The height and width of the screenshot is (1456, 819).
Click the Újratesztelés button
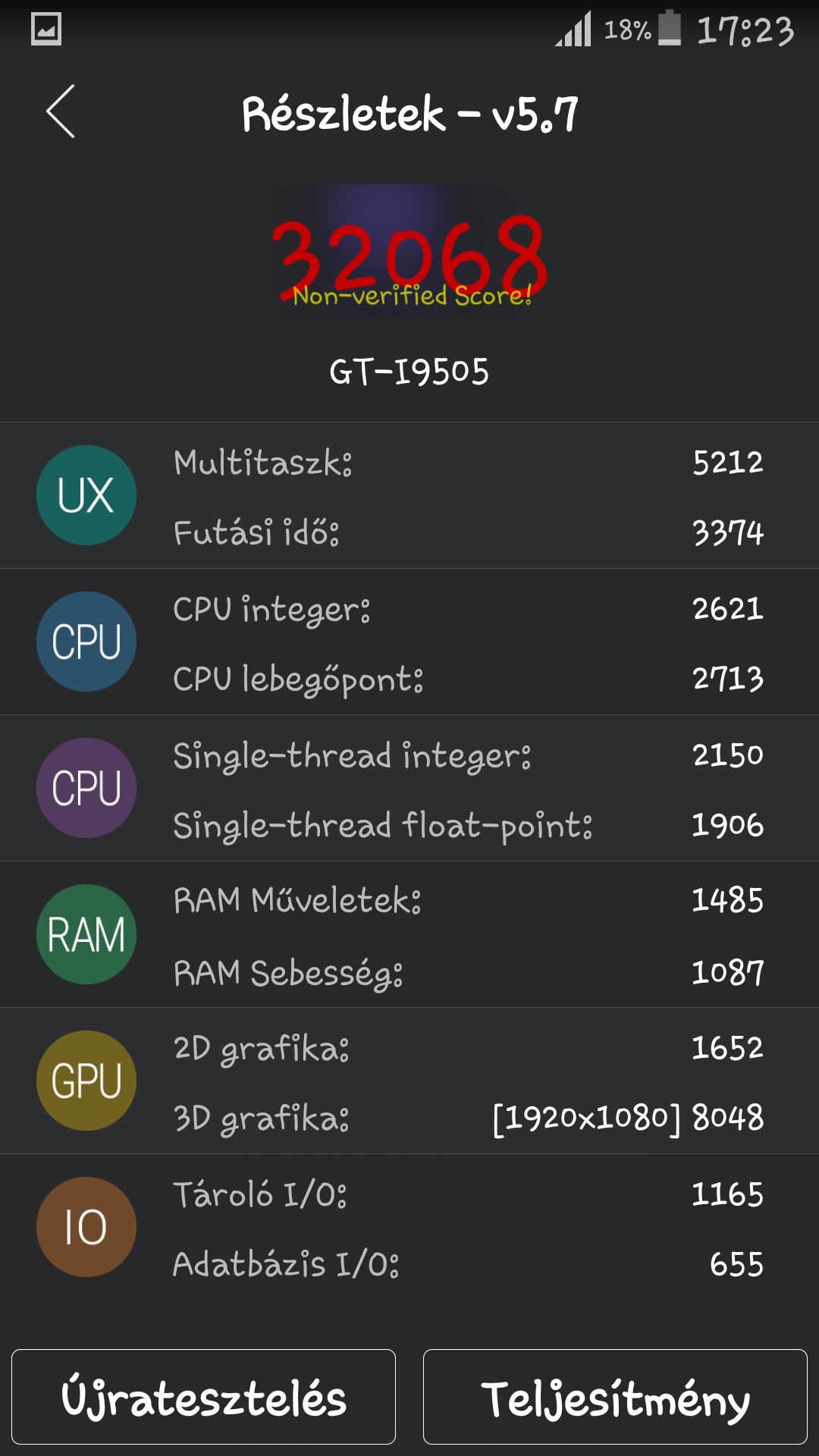(x=203, y=1397)
